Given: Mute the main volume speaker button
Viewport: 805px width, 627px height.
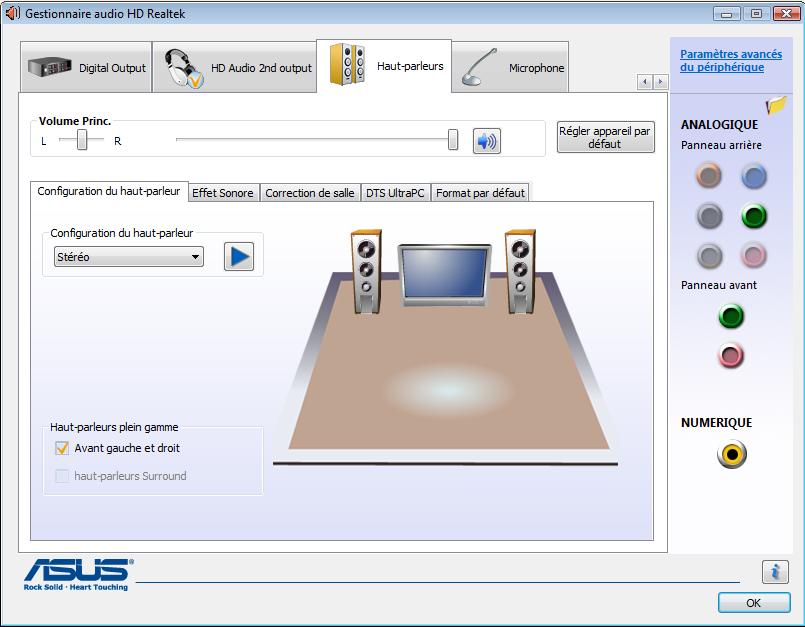Looking at the screenshot, I should pos(486,141).
